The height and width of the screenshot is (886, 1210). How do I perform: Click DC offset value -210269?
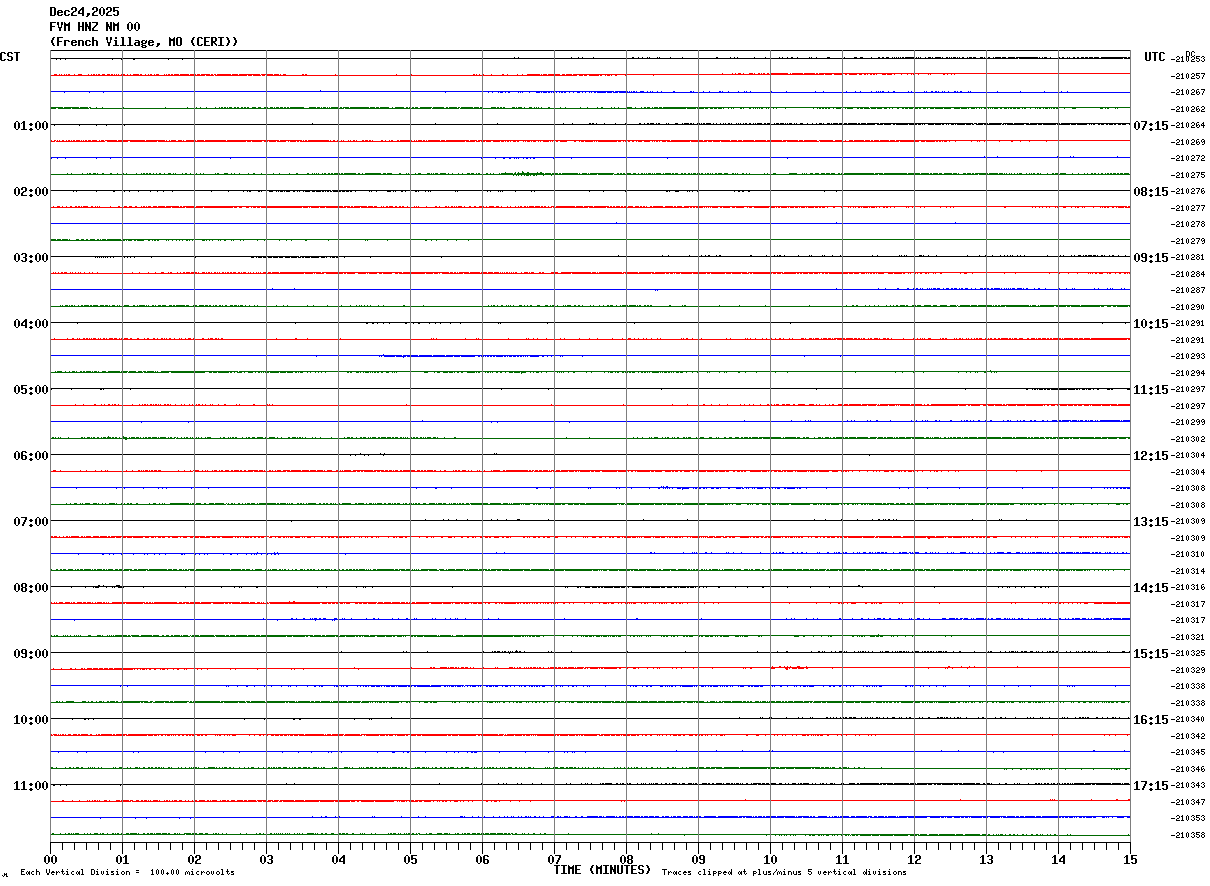(1188, 142)
